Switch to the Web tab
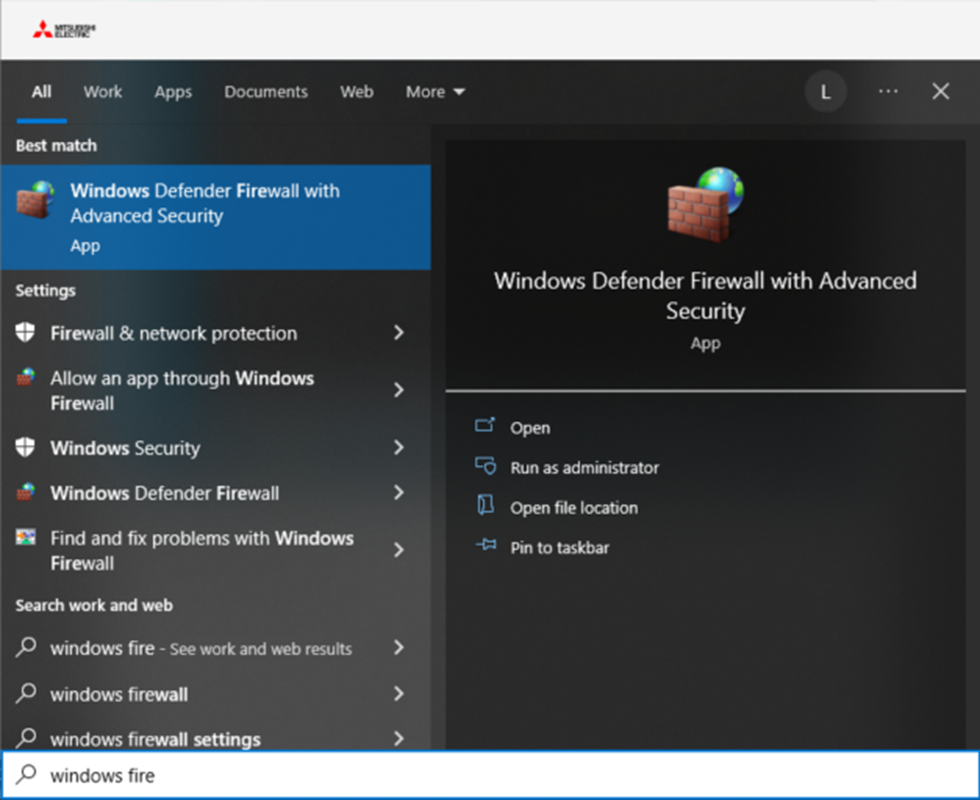The height and width of the screenshot is (800, 980). [x=357, y=92]
